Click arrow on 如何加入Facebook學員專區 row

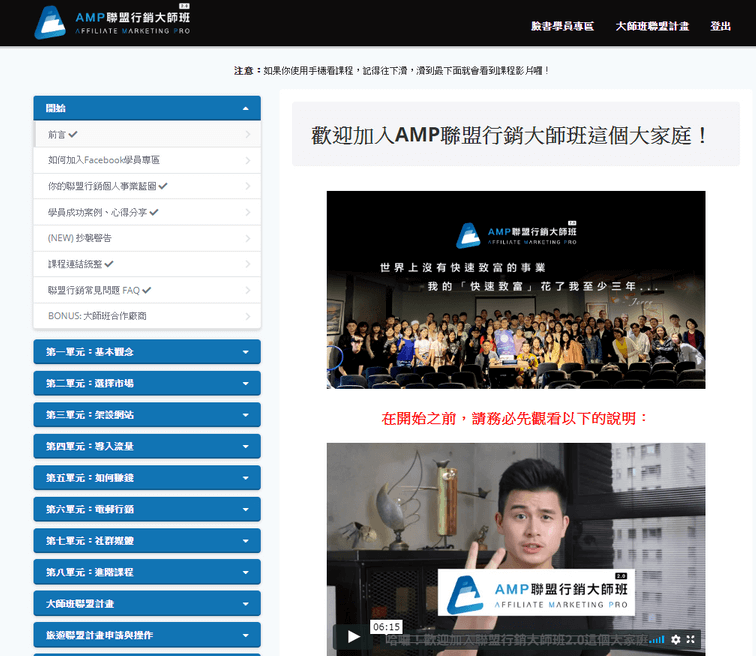tap(248, 160)
